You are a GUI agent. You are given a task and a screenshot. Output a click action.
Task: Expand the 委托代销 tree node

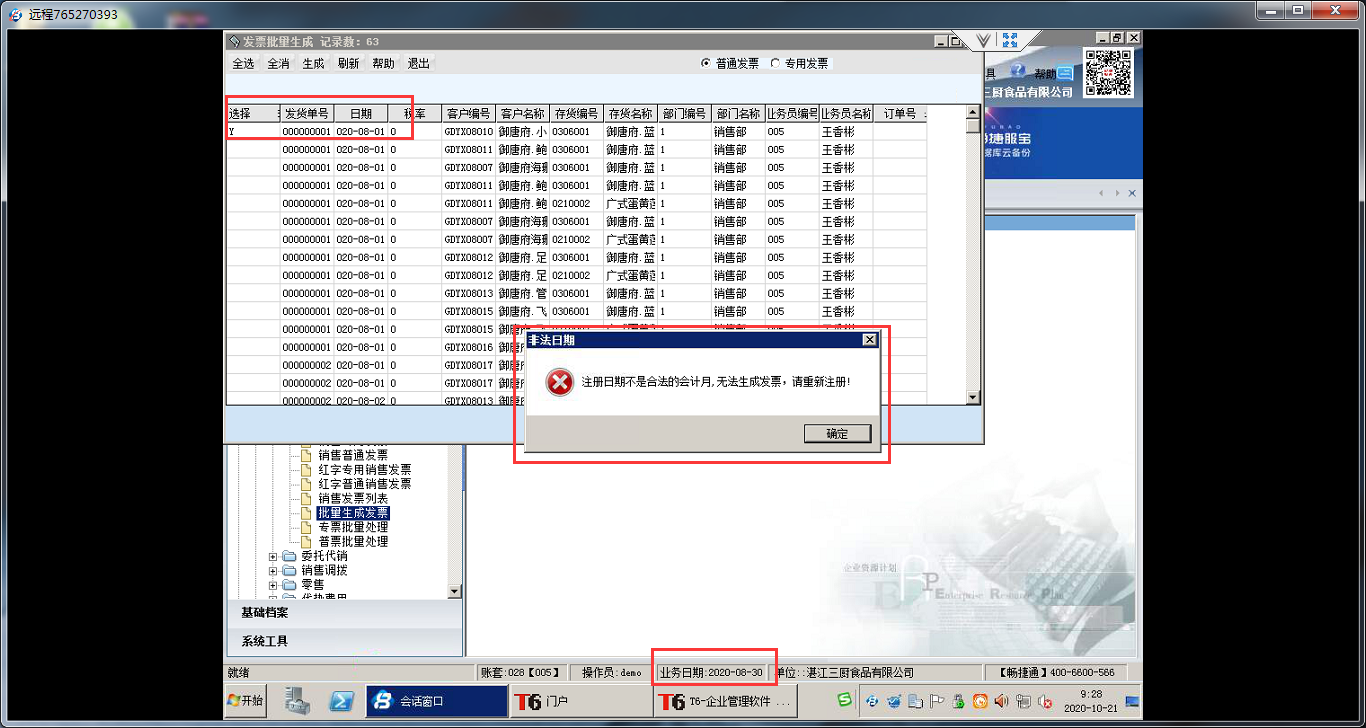pyautogui.click(x=274, y=556)
